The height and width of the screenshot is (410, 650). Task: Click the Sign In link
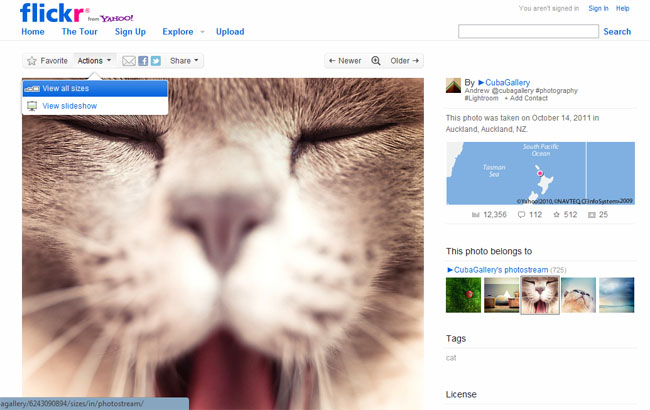coord(598,8)
